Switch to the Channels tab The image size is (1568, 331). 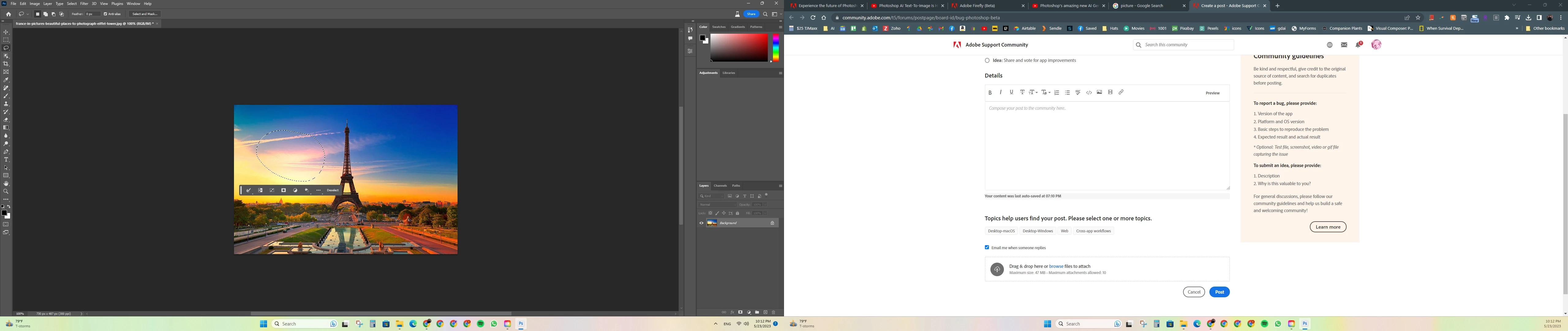pos(720,186)
